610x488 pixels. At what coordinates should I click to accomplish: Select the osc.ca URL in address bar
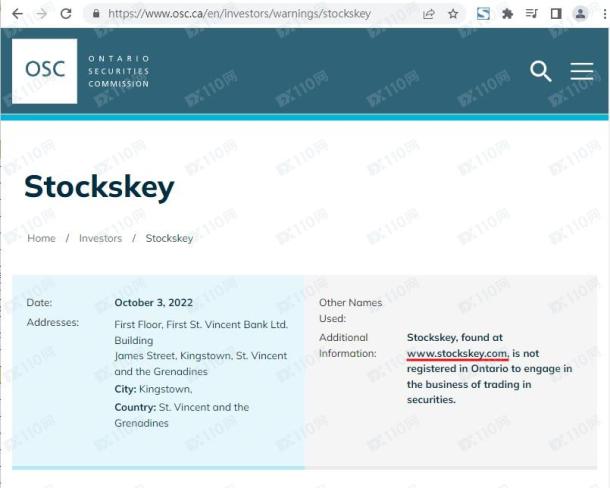[x=239, y=14]
